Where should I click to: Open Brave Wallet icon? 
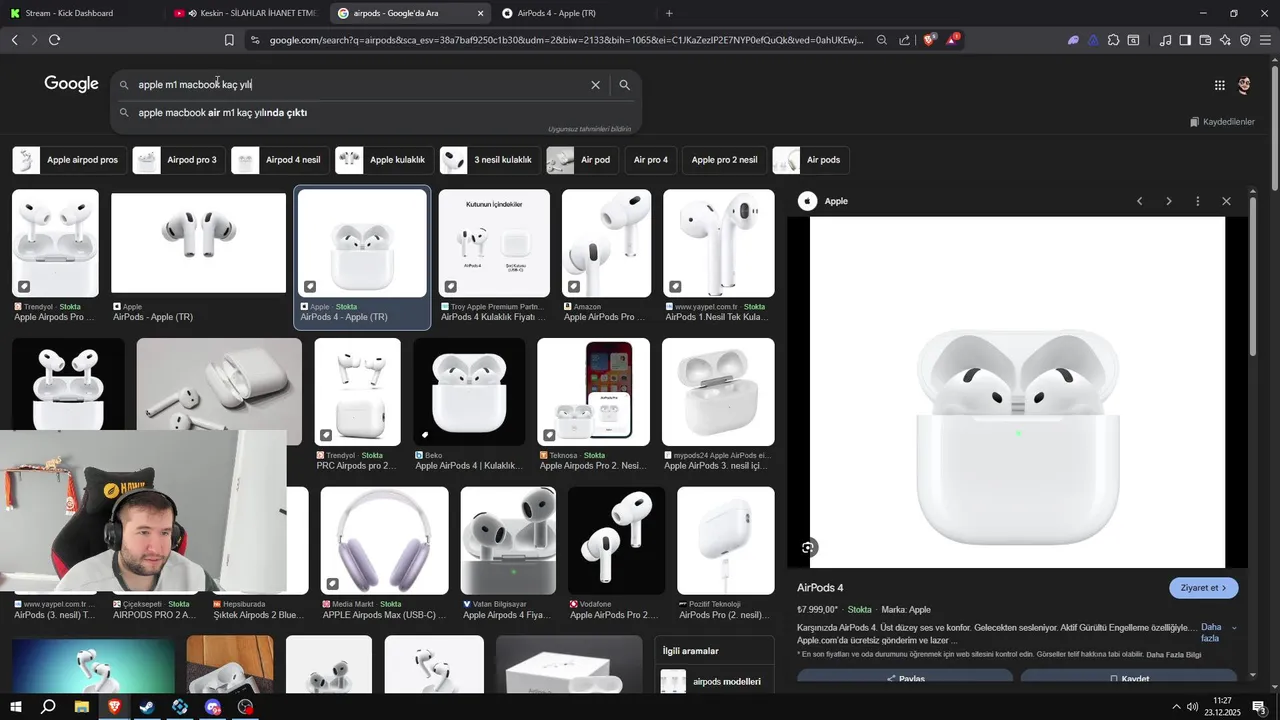pyautogui.click(x=1205, y=40)
